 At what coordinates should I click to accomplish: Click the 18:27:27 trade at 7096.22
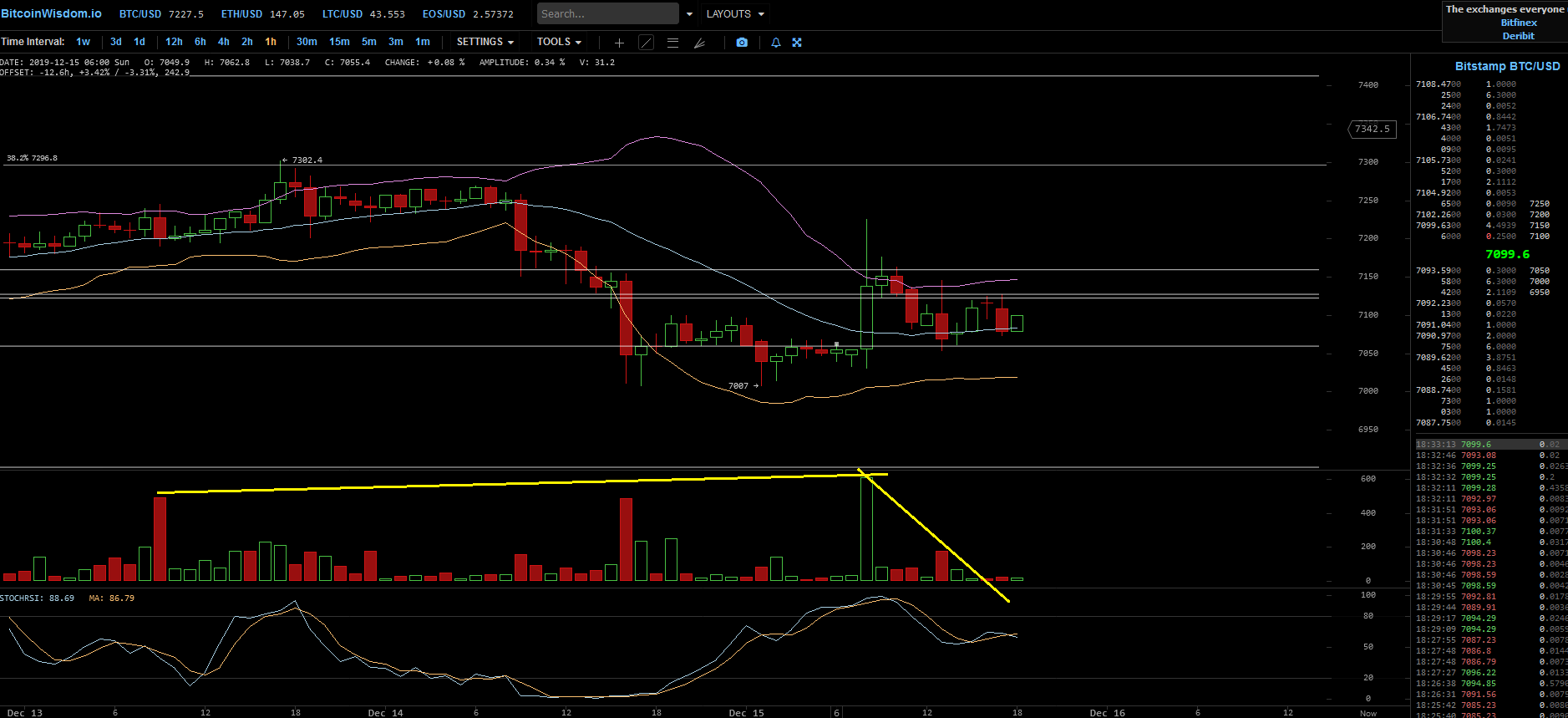click(x=1491, y=673)
